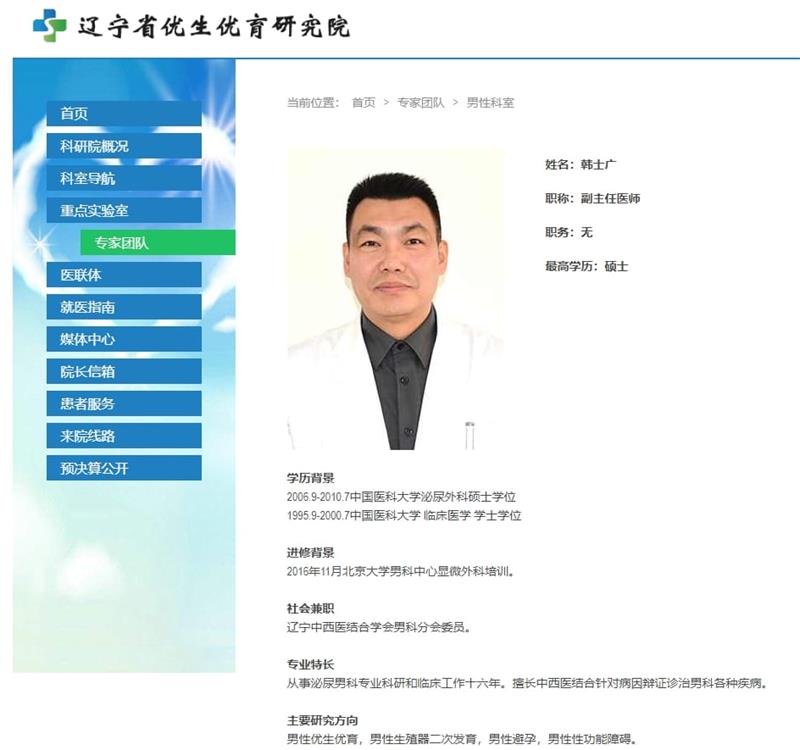Viewport: 800px width, 750px height.
Task: Go to 重点实验室 in the sidebar
Action: point(124,210)
